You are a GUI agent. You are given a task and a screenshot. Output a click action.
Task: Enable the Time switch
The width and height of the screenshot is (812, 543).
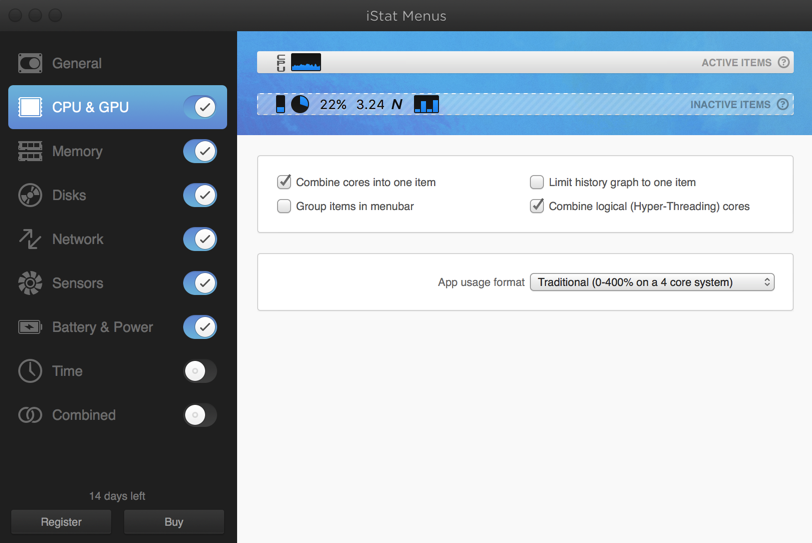[200, 371]
